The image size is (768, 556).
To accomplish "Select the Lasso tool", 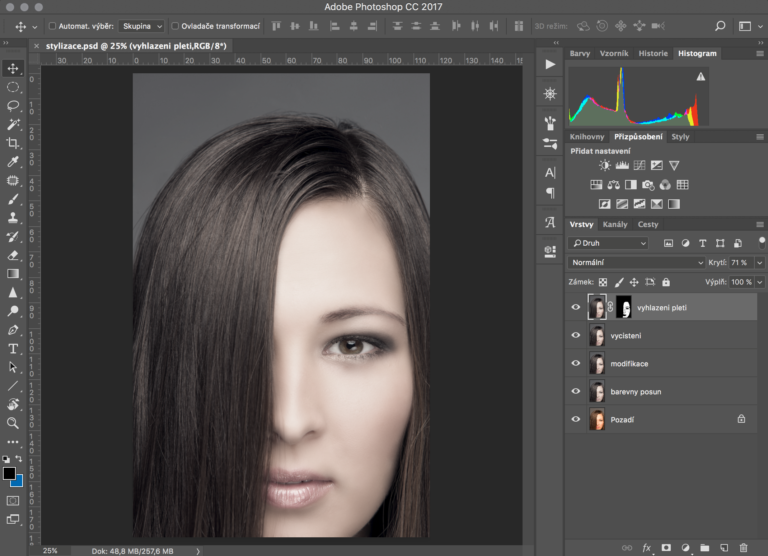I will 13,105.
